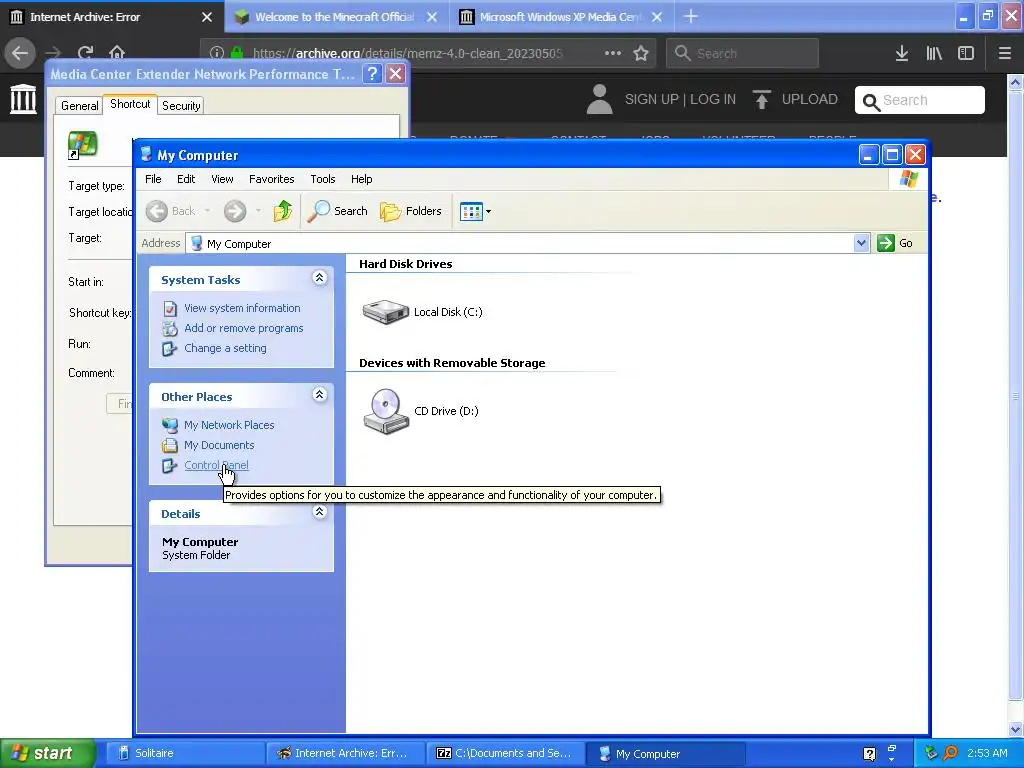
Task: Collapse the Details panel
Action: [x=319, y=512]
